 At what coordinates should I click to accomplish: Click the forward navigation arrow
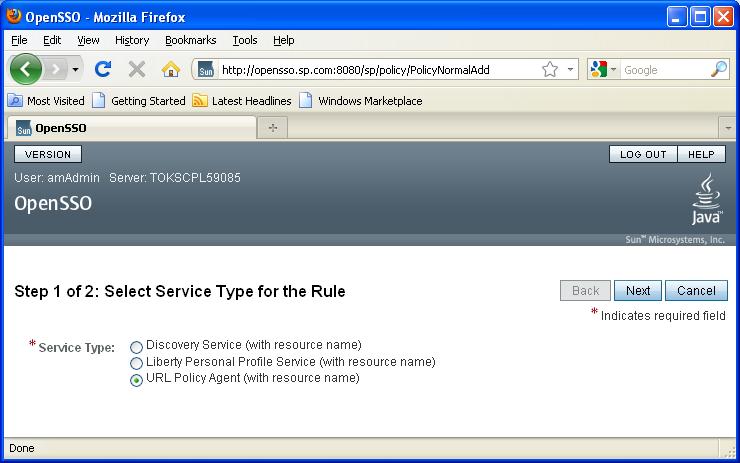click(x=56, y=69)
